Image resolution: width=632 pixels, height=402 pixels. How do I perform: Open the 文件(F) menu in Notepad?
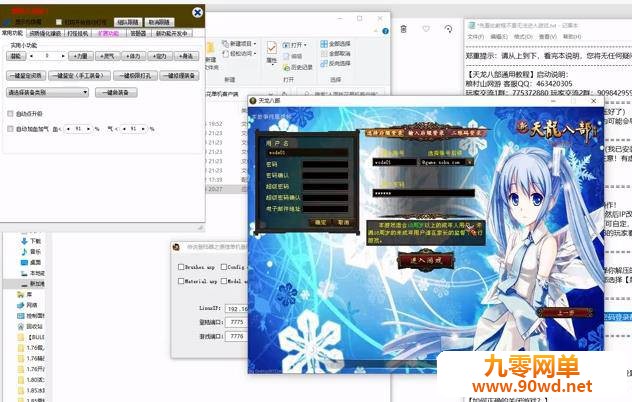pos(475,37)
